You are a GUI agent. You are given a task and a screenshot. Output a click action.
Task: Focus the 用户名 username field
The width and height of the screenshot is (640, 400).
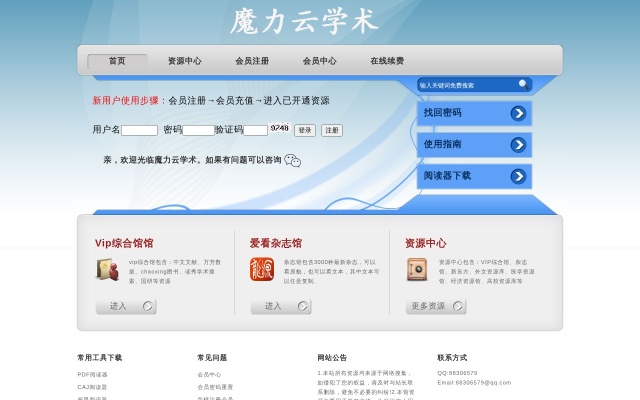(140, 130)
